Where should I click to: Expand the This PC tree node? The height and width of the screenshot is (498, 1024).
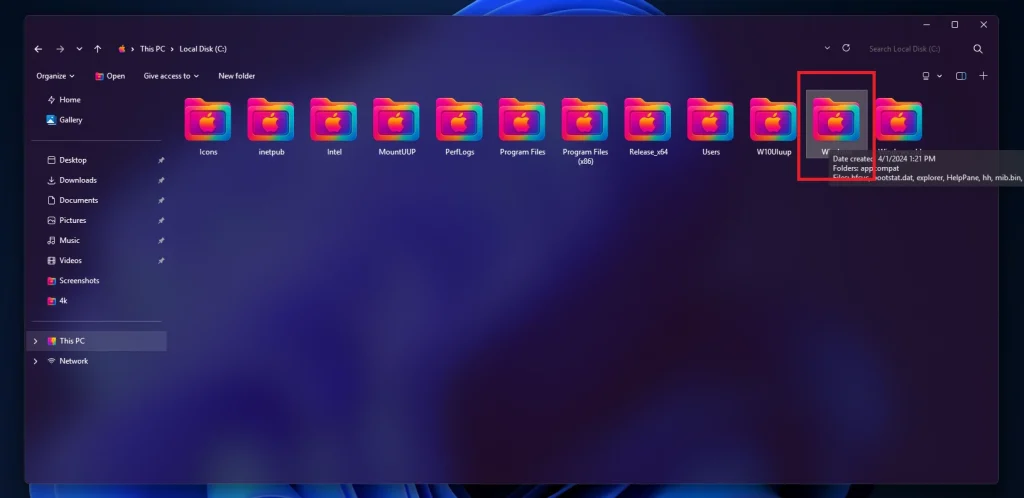pyautogui.click(x=35, y=341)
